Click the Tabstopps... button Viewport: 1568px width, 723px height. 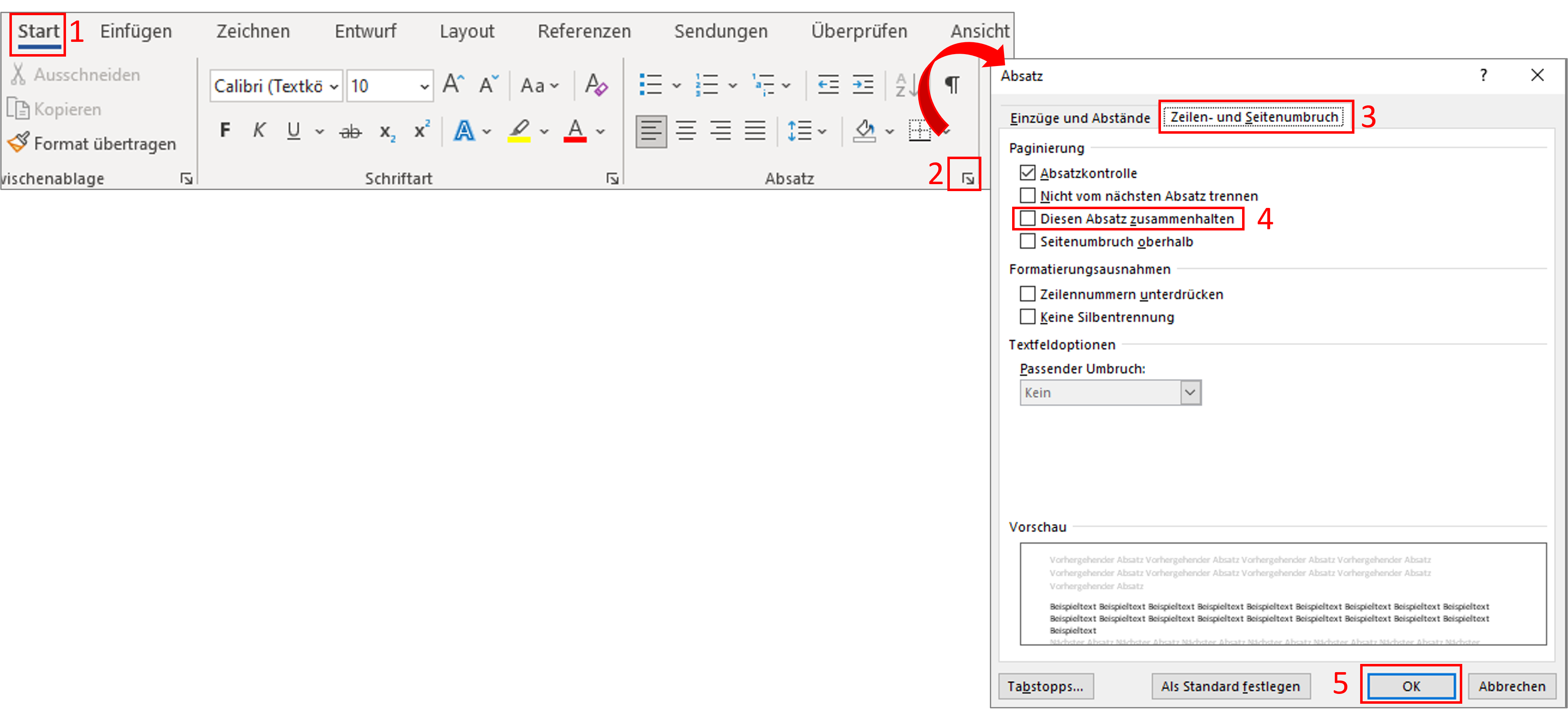point(1046,686)
